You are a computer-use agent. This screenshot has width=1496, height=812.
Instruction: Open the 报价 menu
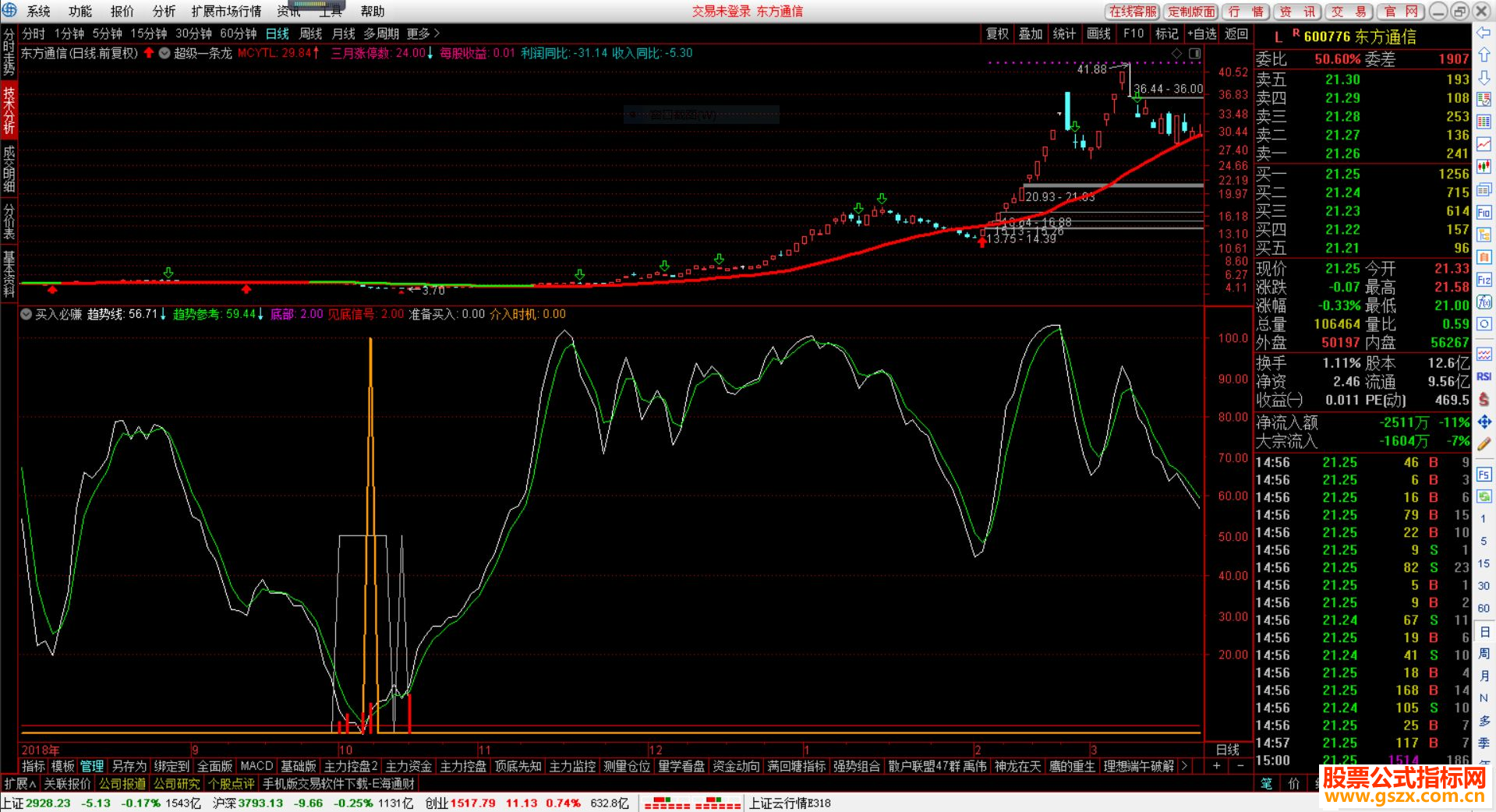click(x=122, y=11)
